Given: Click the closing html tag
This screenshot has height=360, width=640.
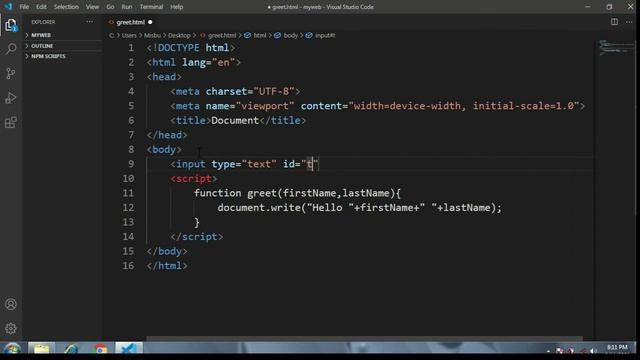Looking at the screenshot, I should click(167, 266).
